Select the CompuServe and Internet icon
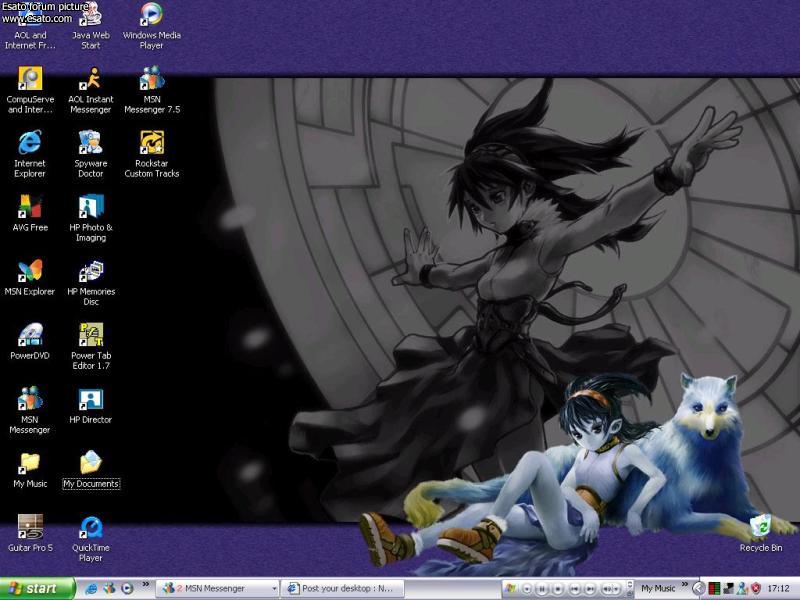The image size is (800, 600). pos(30,90)
